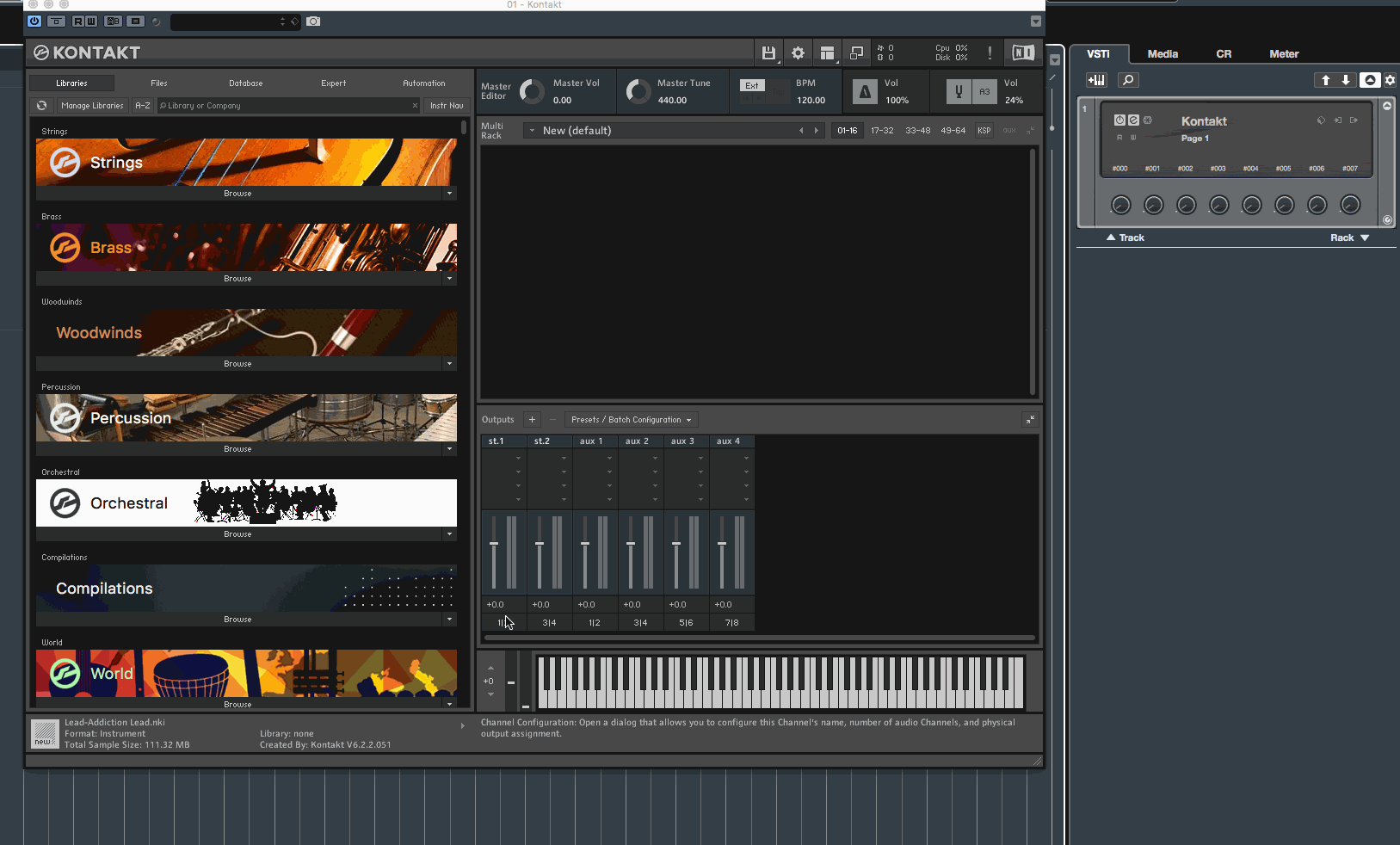Toggle the aux sends view in Multi Rack
The width and height of the screenshot is (1400, 845).
(1009, 131)
